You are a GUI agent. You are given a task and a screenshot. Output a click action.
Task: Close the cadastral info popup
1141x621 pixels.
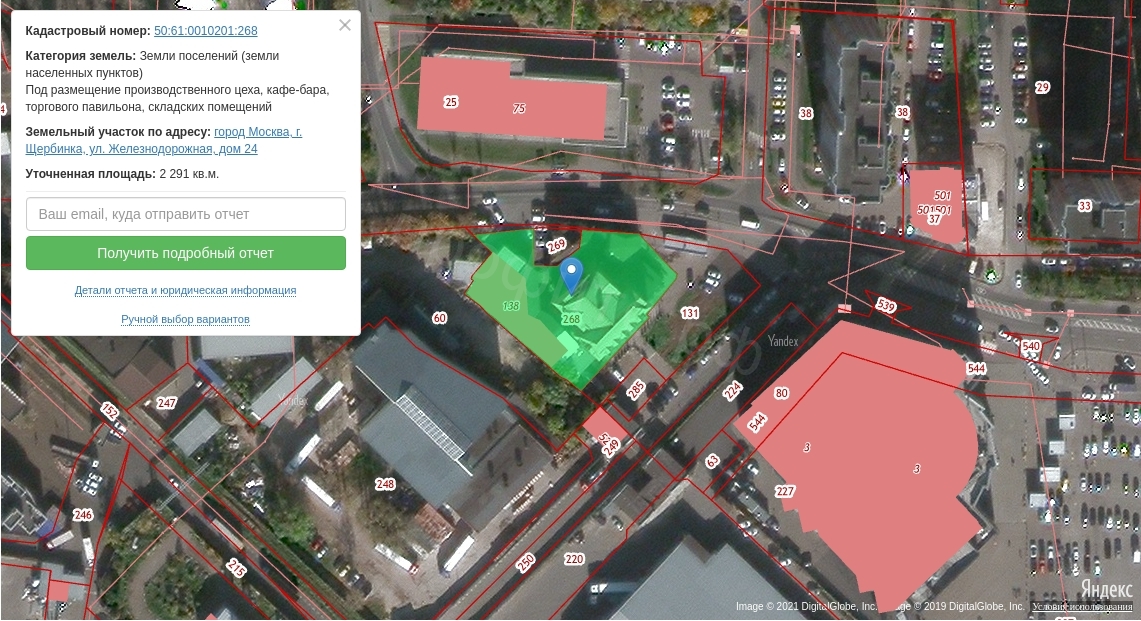pyautogui.click(x=345, y=26)
